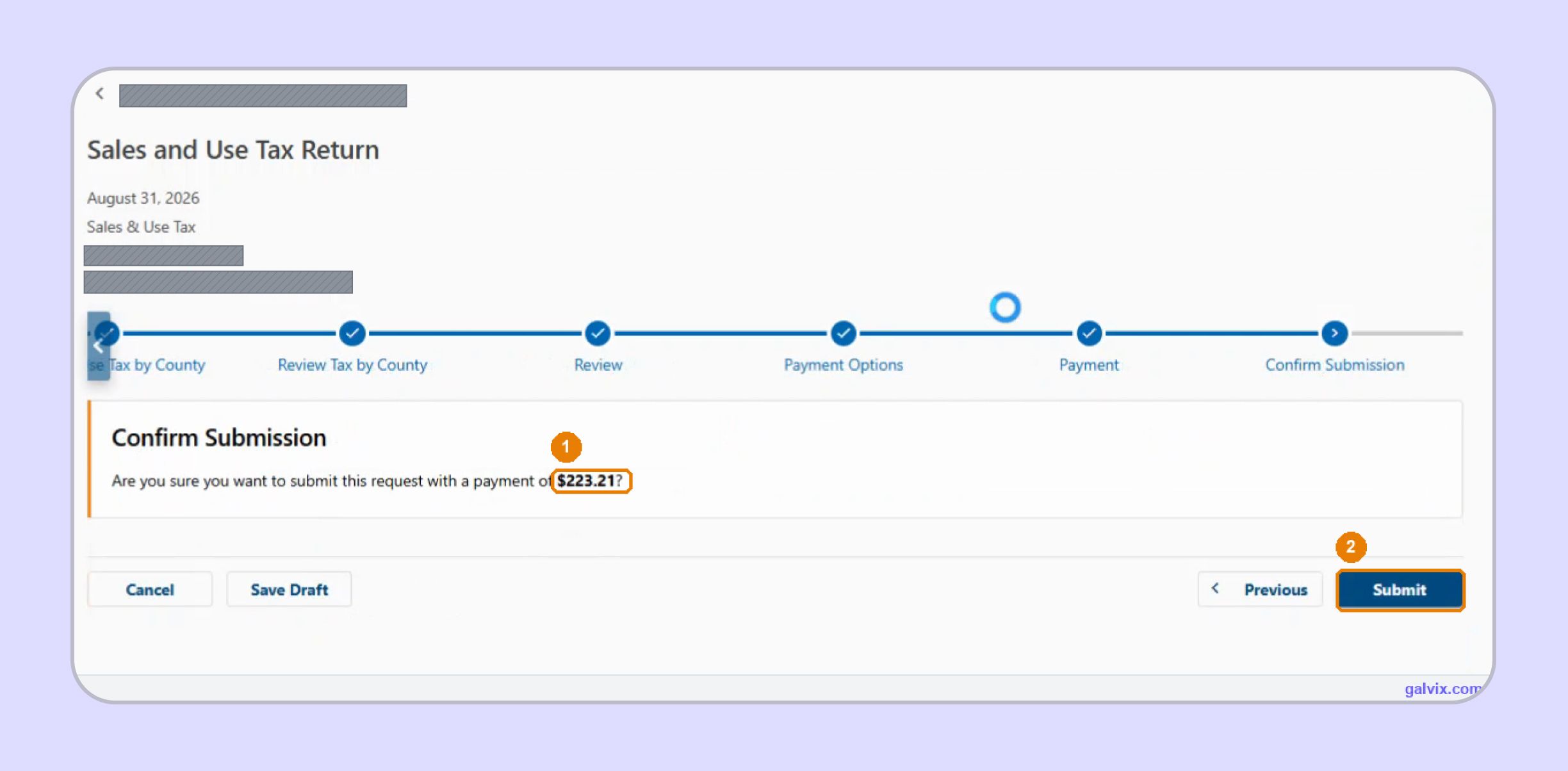Click the Save Draft button
This screenshot has height=771, width=1568.
[x=289, y=589]
